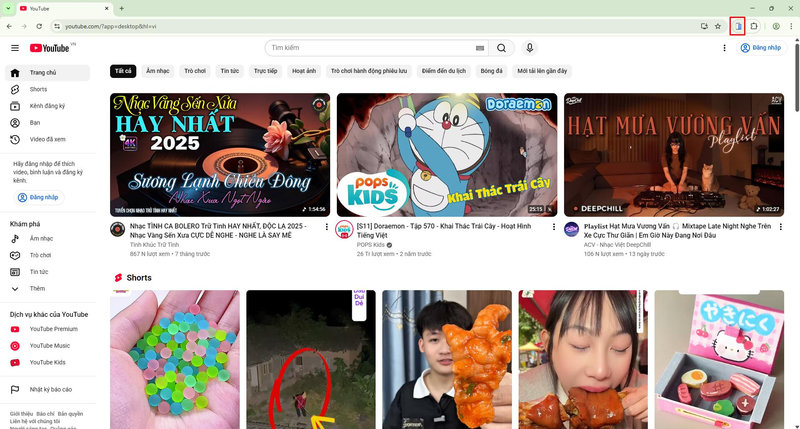The image size is (800, 429).
Task: Click the Giới thiệu footer link
Action: 20,414
